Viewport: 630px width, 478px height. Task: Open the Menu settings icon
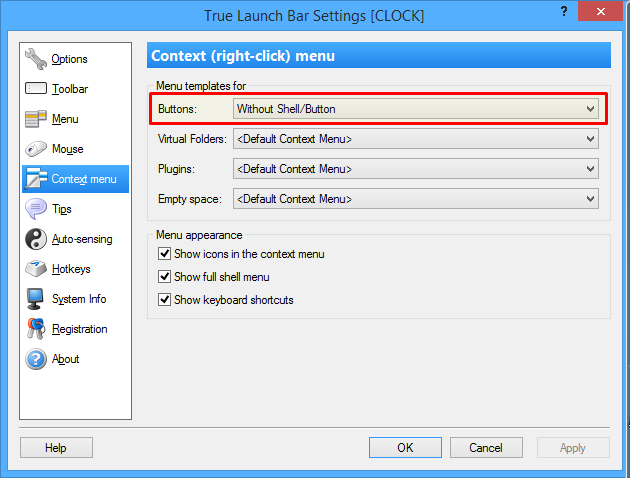[x=36, y=119]
